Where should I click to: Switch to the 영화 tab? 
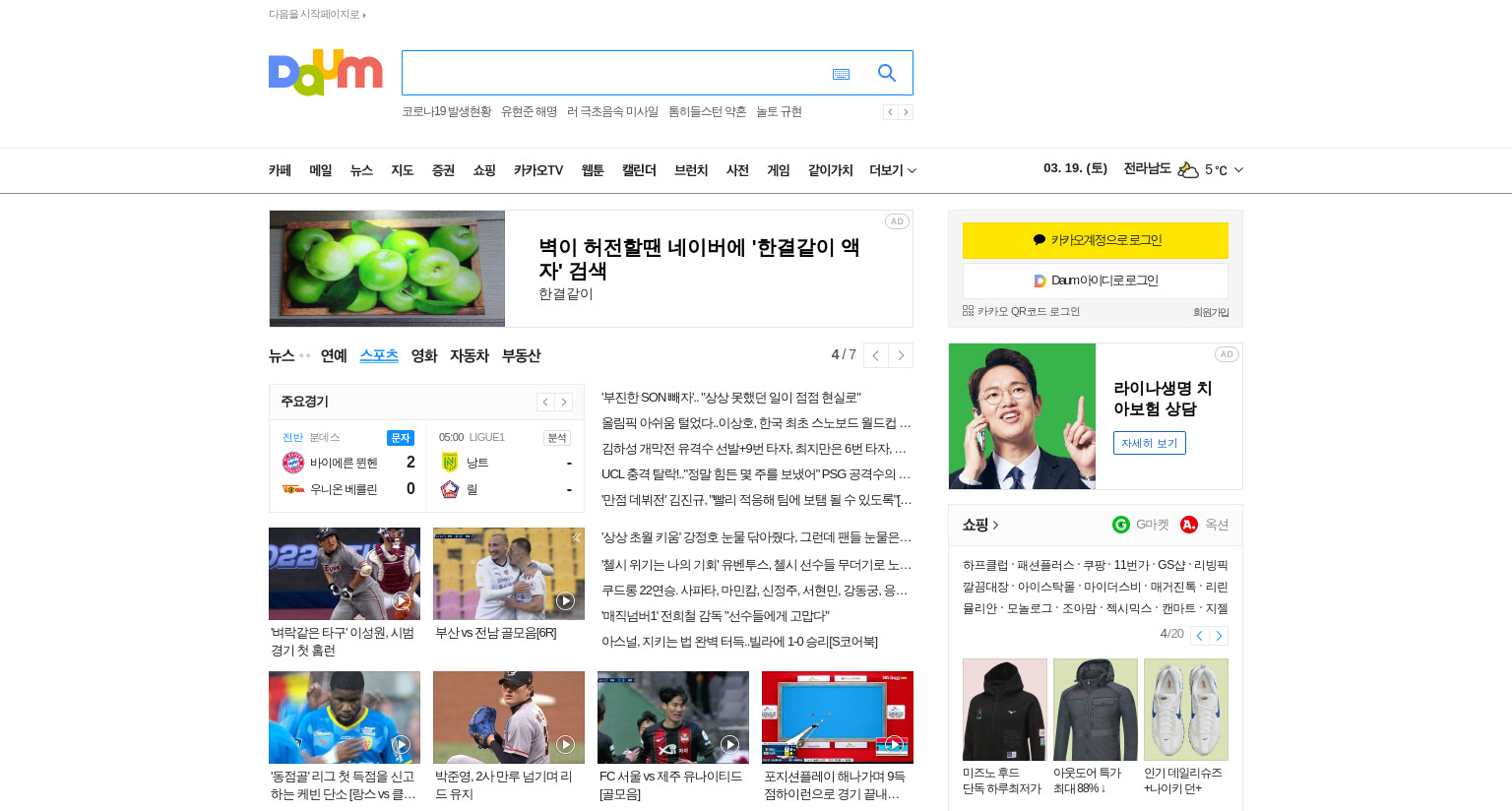pyautogui.click(x=424, y=355)
